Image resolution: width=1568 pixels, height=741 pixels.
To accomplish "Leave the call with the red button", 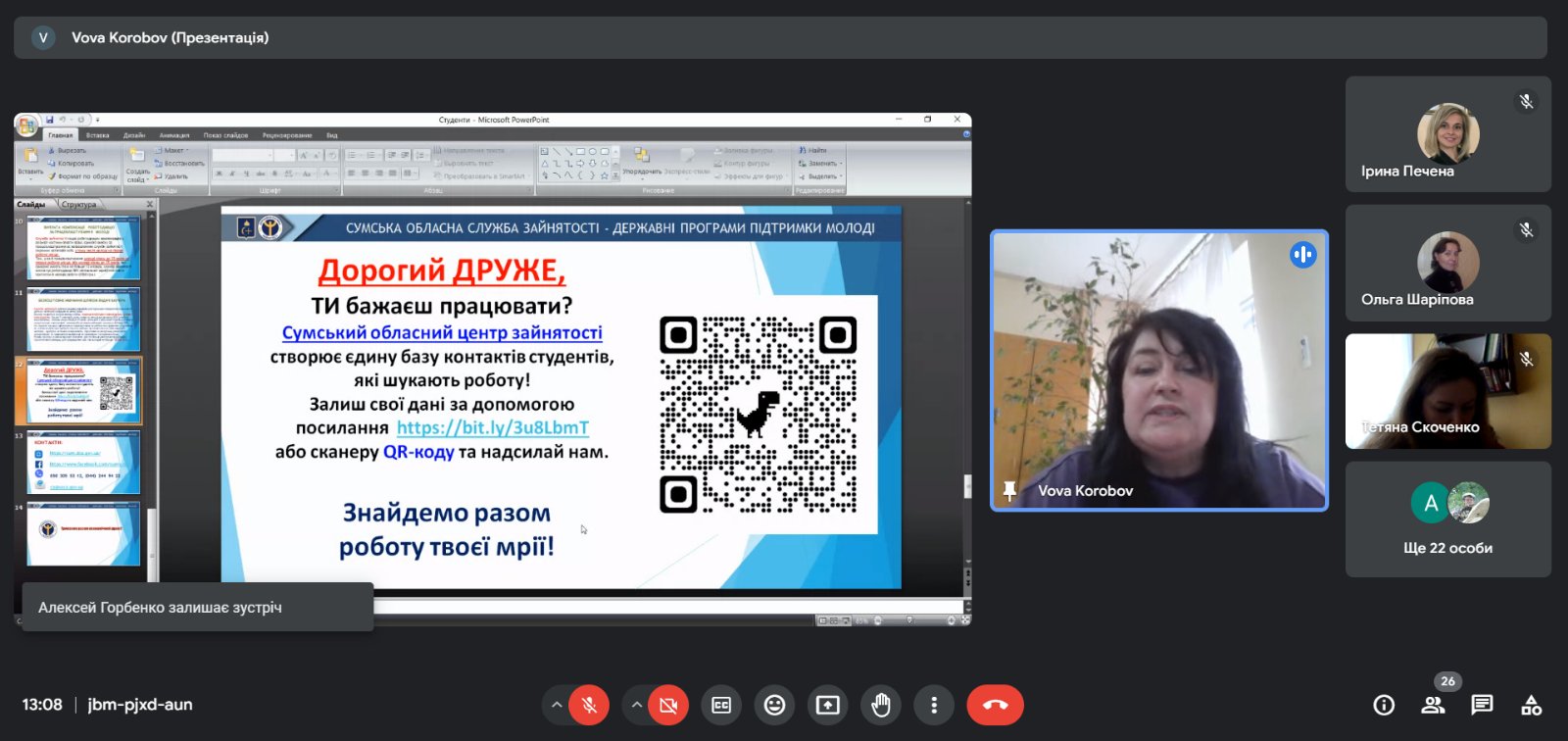I will coord(995,705).
